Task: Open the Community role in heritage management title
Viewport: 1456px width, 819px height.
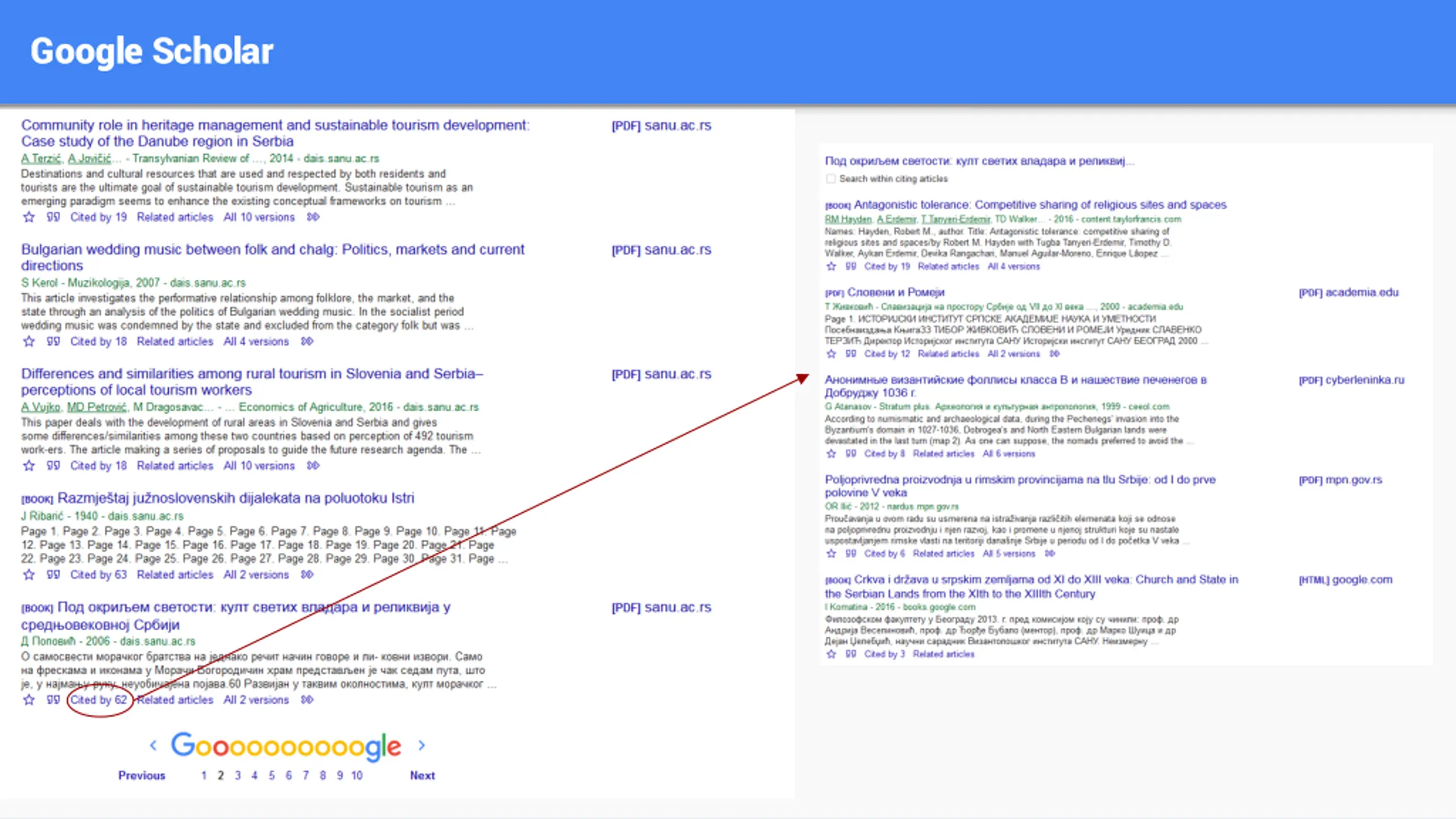Action: click(x=275, y=133)
